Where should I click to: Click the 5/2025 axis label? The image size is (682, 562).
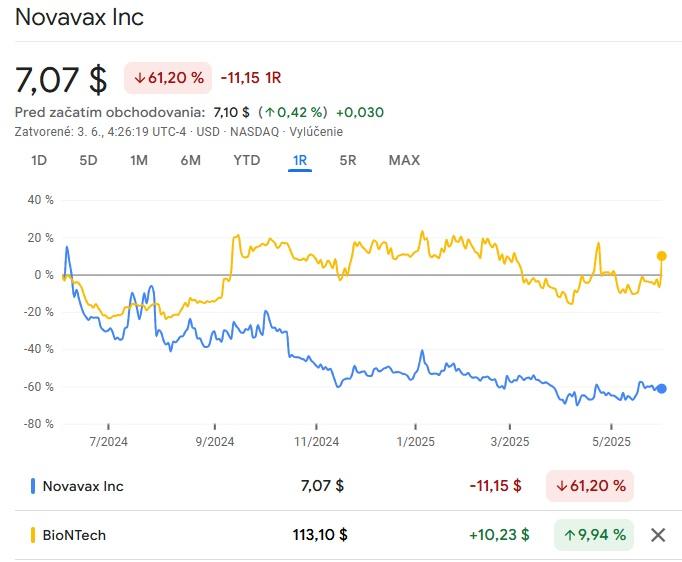coord(611,442)
